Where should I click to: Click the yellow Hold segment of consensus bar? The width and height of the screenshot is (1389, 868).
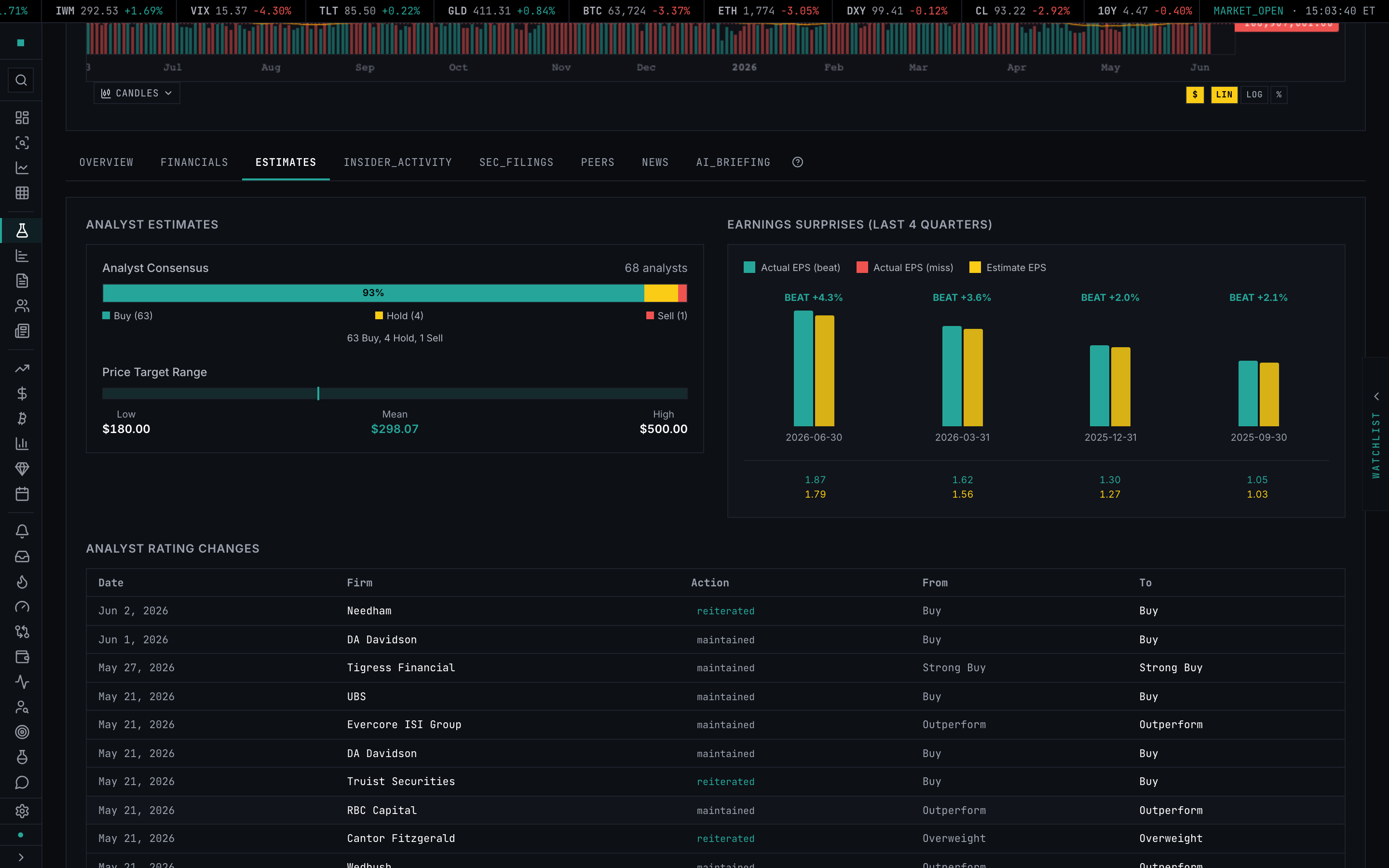(661, 293)
